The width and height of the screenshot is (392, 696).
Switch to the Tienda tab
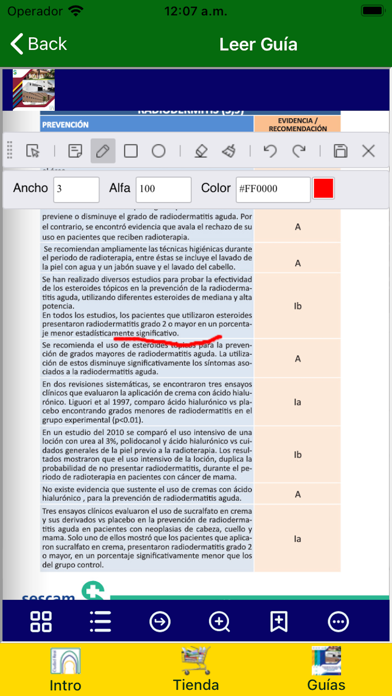pos(196,669)
